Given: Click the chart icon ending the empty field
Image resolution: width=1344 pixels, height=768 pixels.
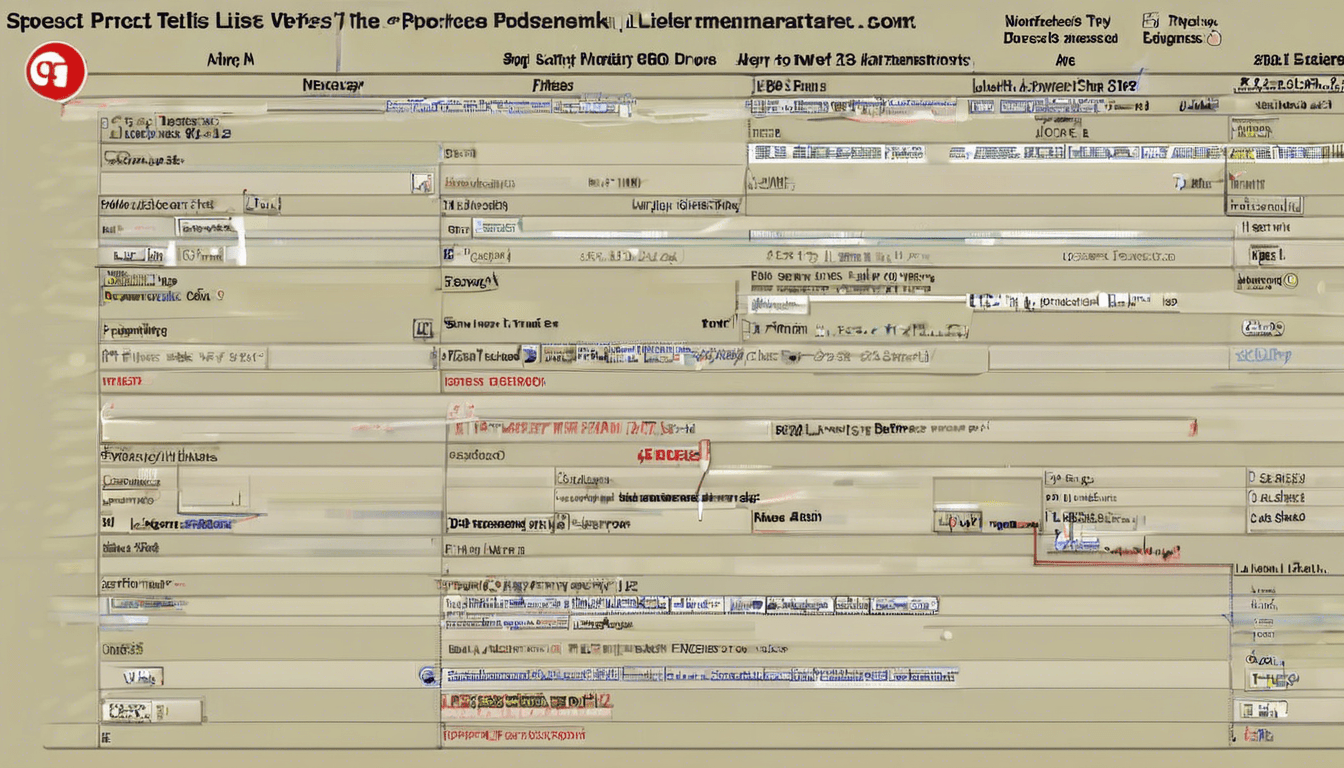Looking at the screenshot, I should pyautogui.click(x=422, y=183).
